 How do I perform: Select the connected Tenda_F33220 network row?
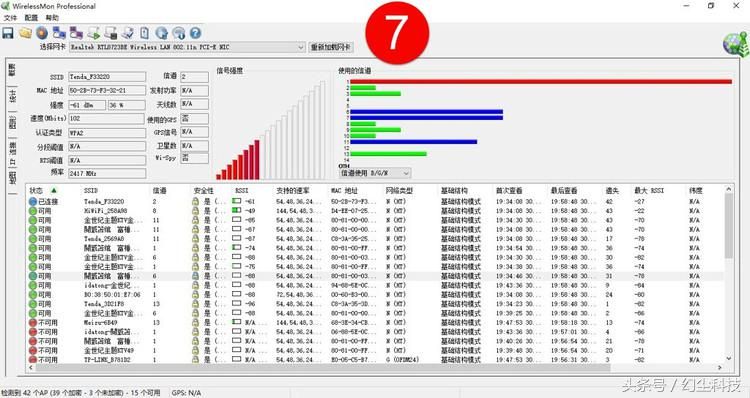(375, 201)
